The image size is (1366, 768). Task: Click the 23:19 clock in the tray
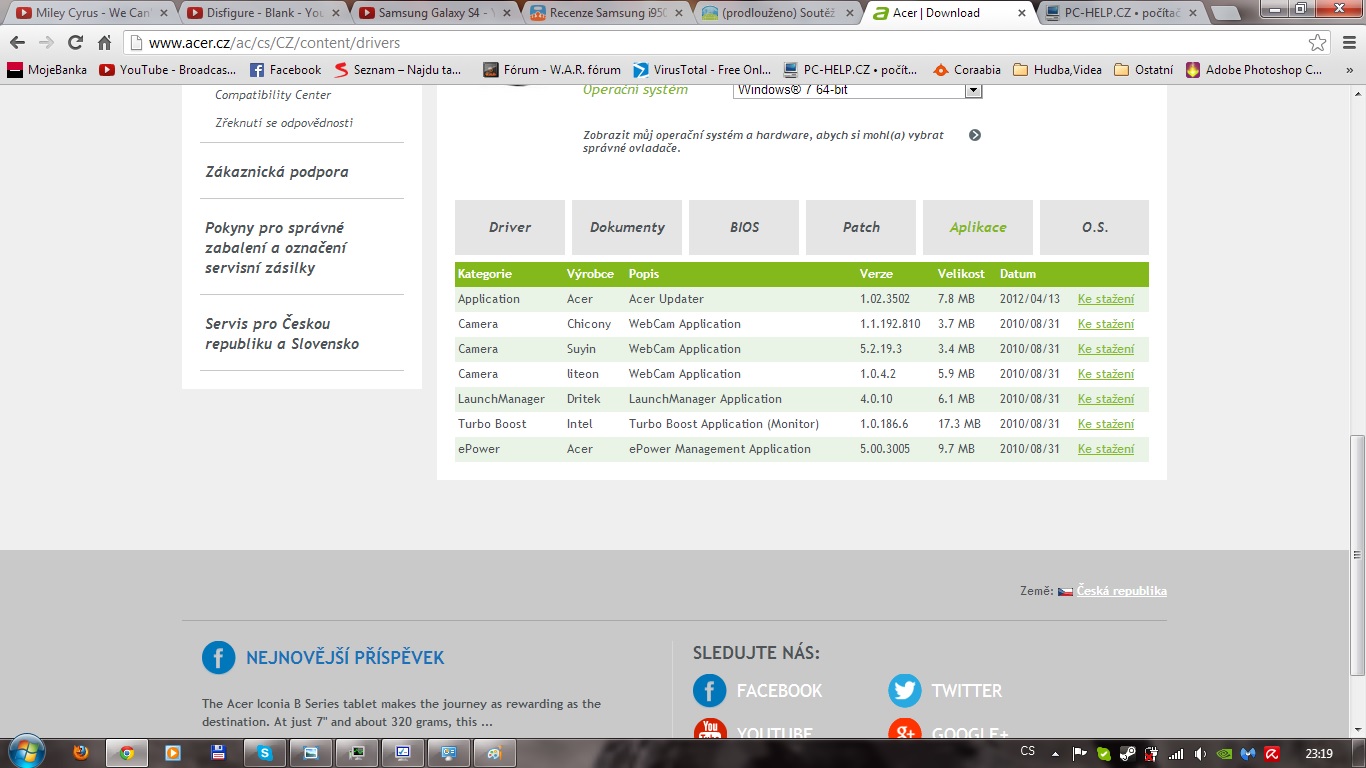tap(1319, 754)
